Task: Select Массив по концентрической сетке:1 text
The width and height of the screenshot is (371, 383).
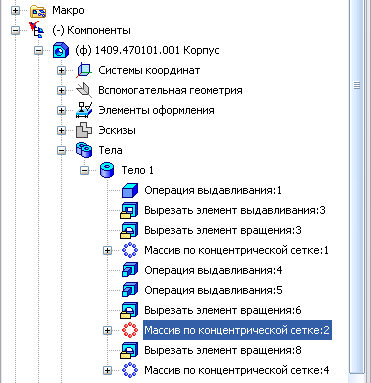Action: pos(236,251)
